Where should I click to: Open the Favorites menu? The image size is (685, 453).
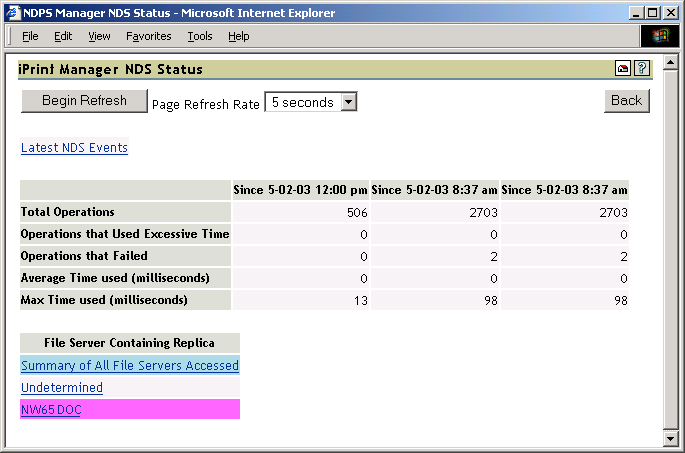click(148, 36)
